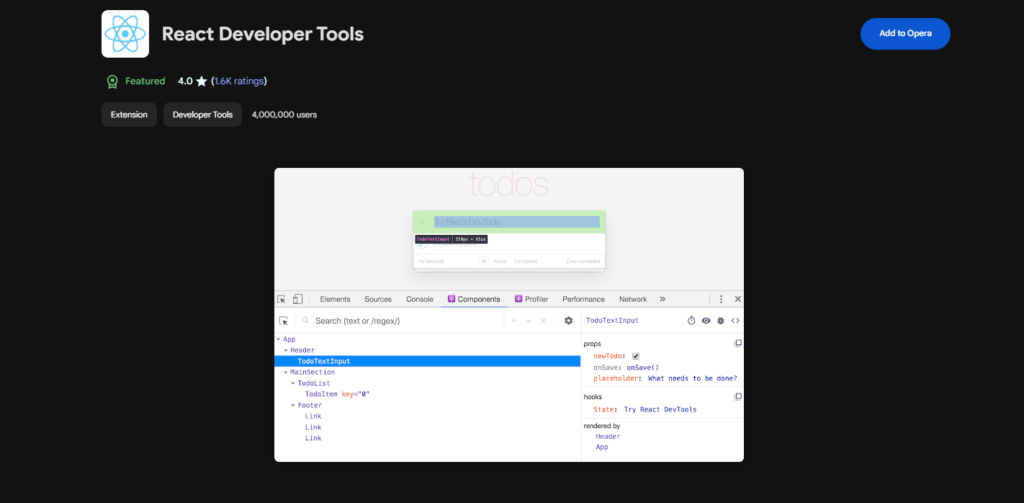
Task: Click the eye icon to inspect DOM element
Action: click(706, 321)
